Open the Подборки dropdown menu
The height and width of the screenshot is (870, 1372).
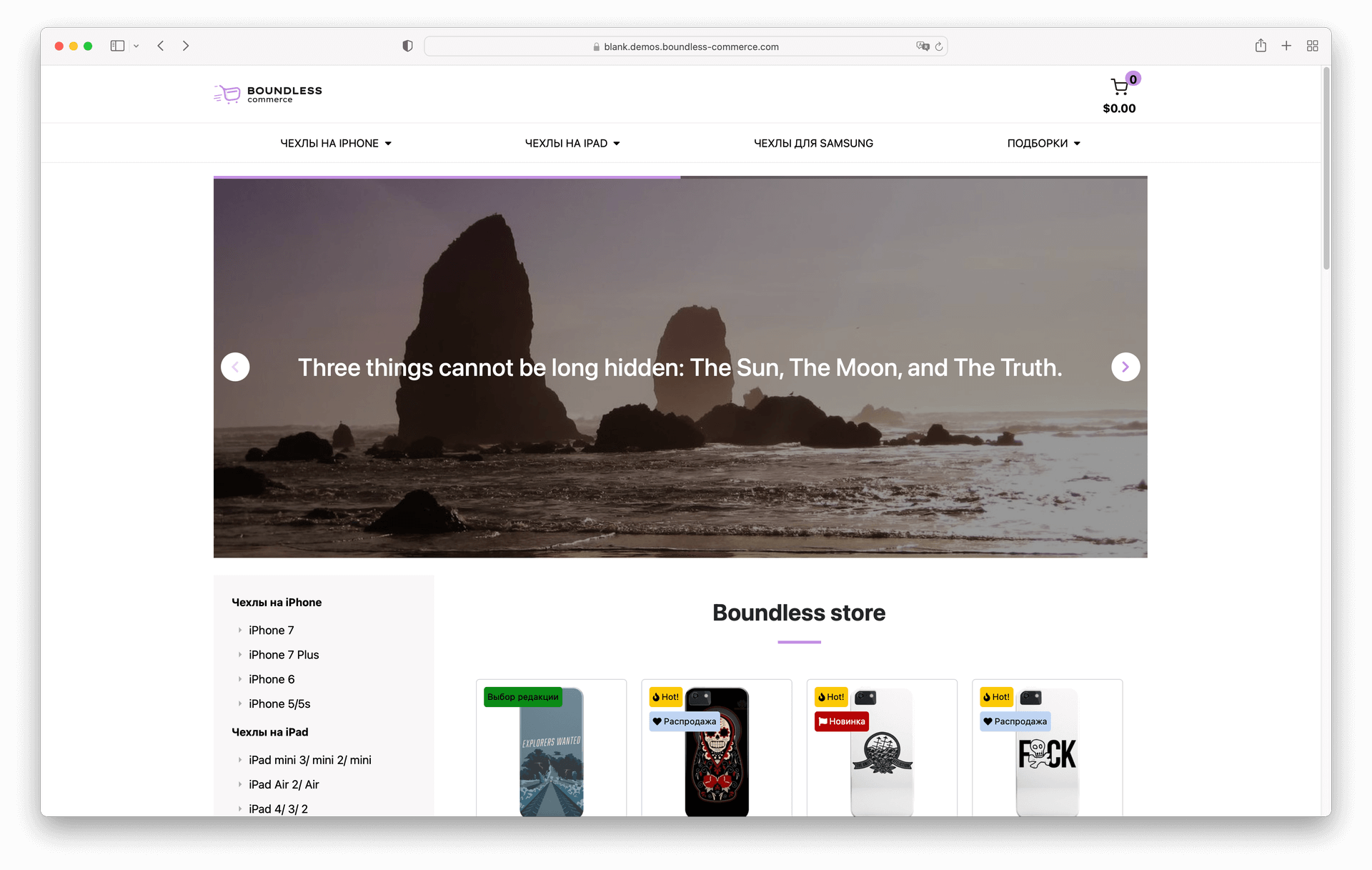point(1043,143)
